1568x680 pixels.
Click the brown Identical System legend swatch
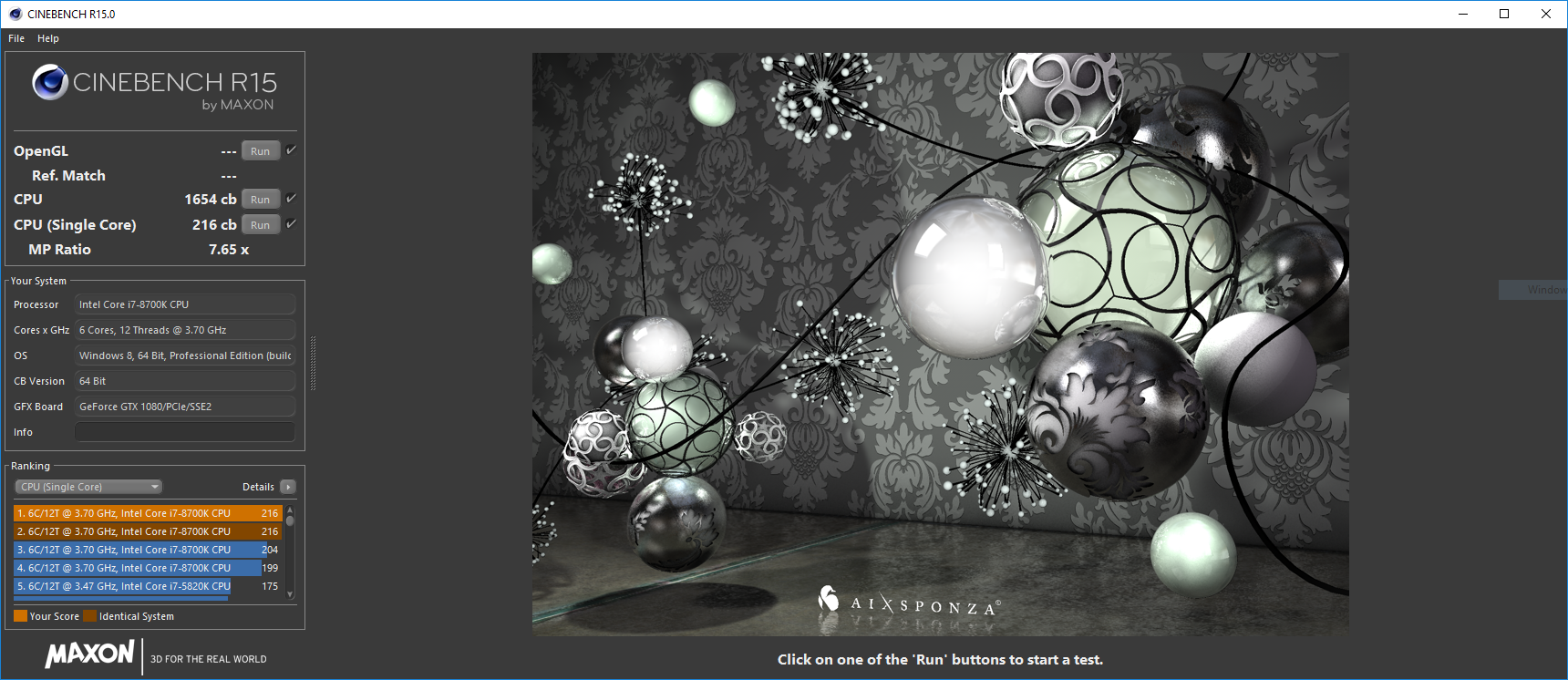pos(89,616)
